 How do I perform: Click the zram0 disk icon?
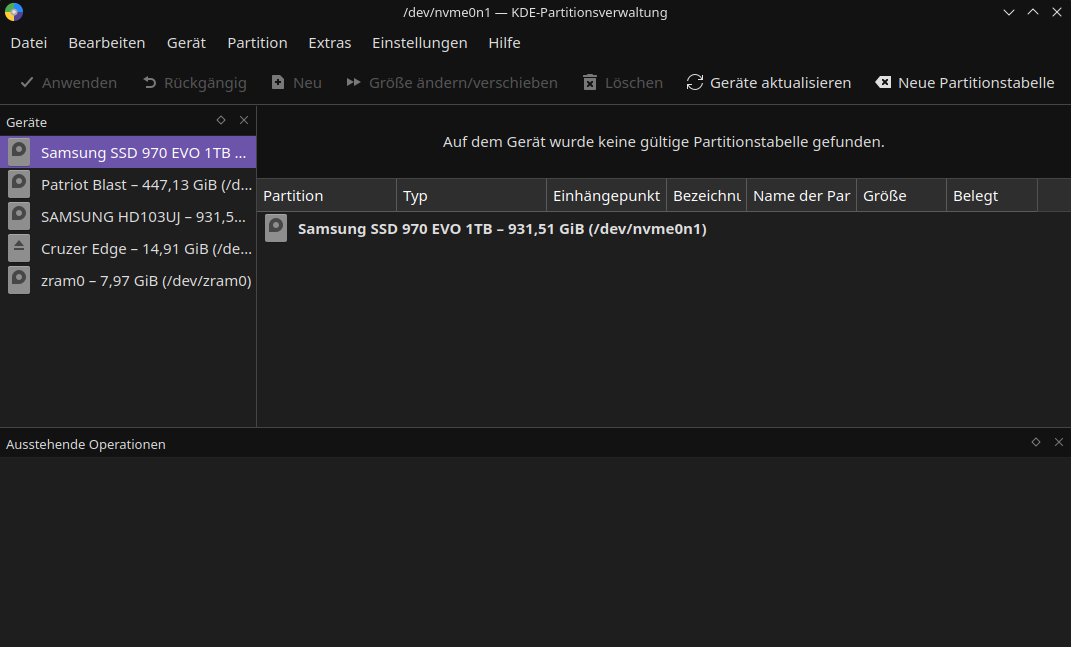[19, 281]
